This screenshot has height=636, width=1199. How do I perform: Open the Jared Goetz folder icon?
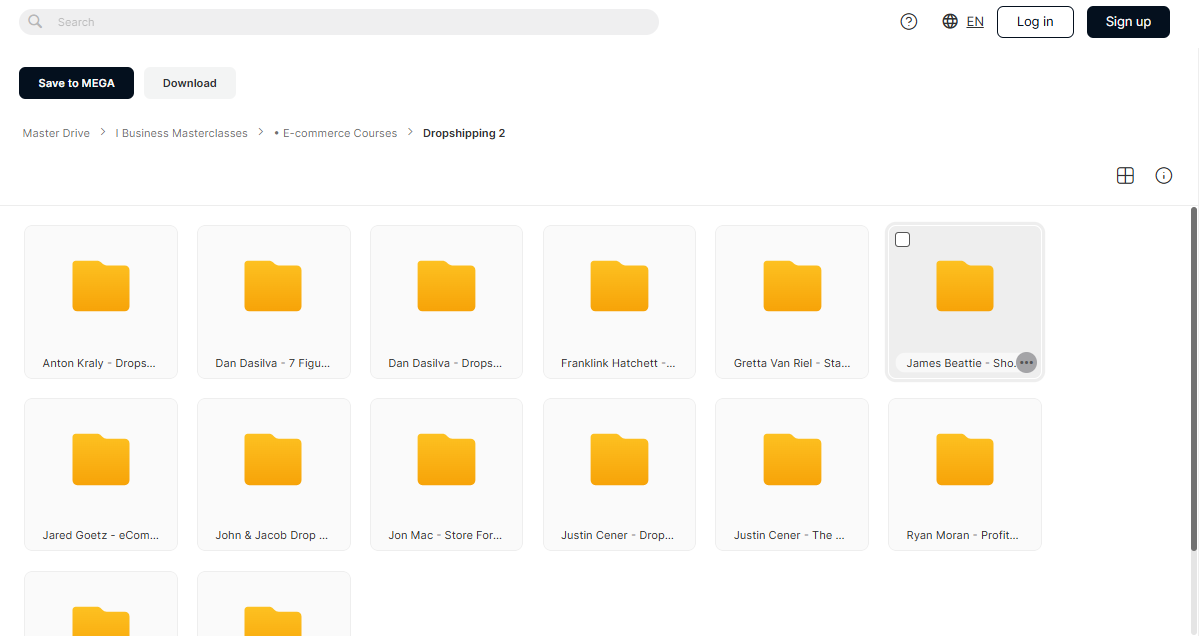101,459
